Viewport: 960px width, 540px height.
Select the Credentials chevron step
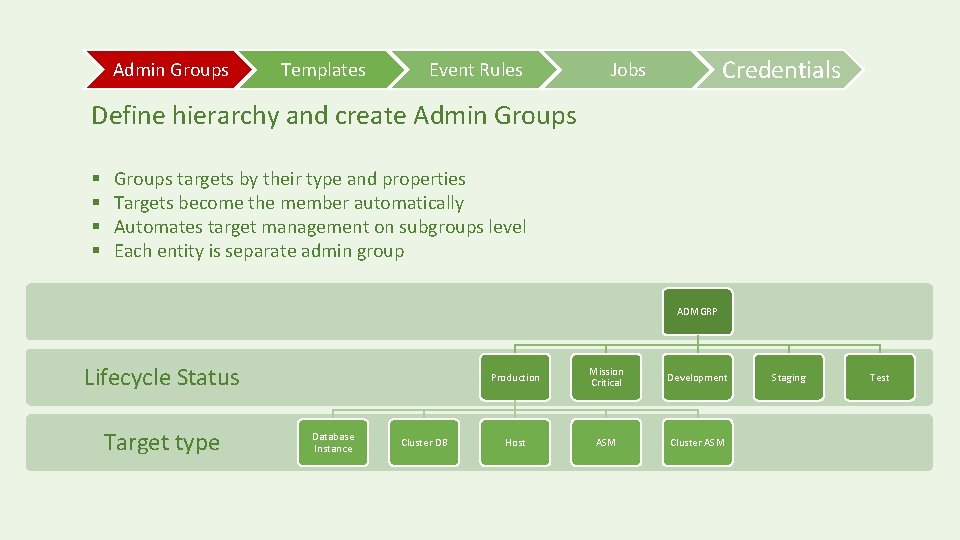click(x=781, y=70)
